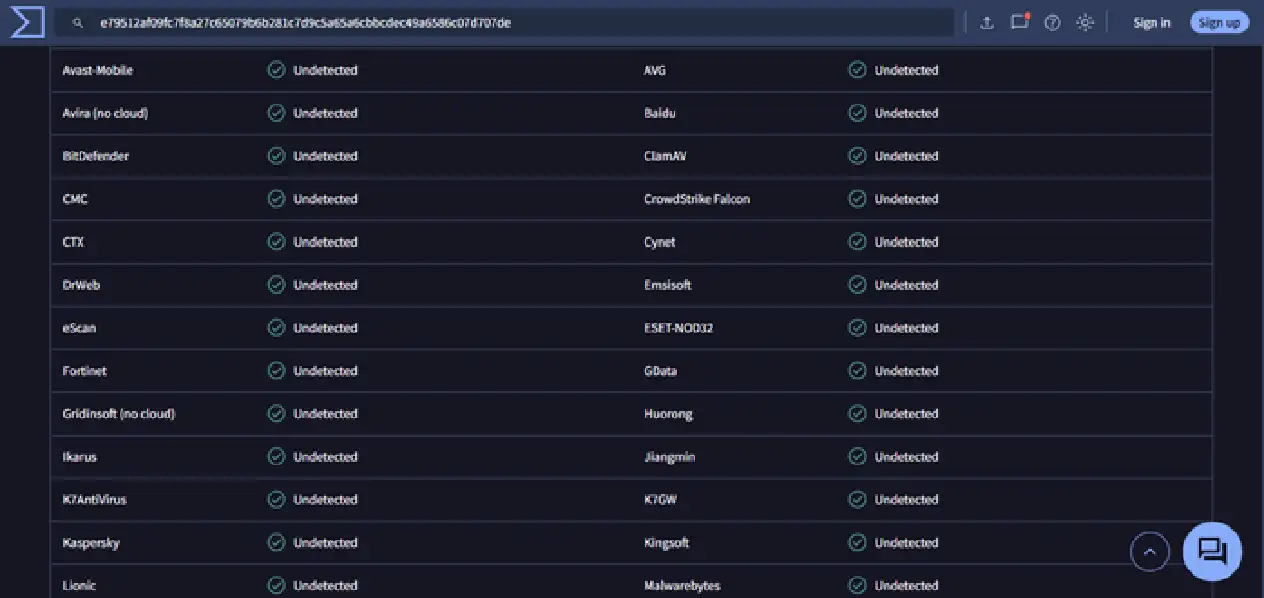Open the help question mark icon

[x=1052, y=23]
